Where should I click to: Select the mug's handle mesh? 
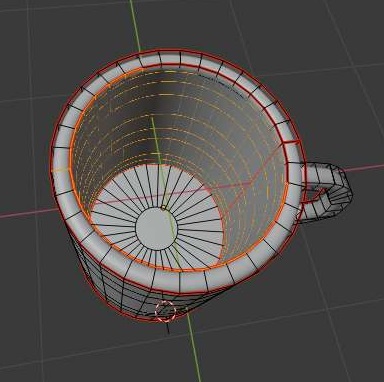[x=326, y=192]
